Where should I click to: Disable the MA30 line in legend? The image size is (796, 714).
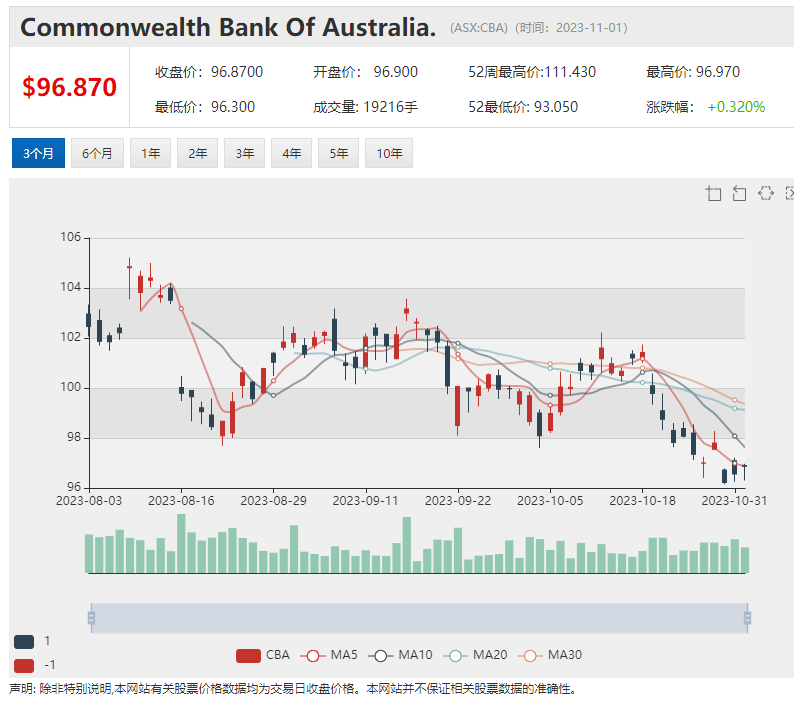coord(550,655)
